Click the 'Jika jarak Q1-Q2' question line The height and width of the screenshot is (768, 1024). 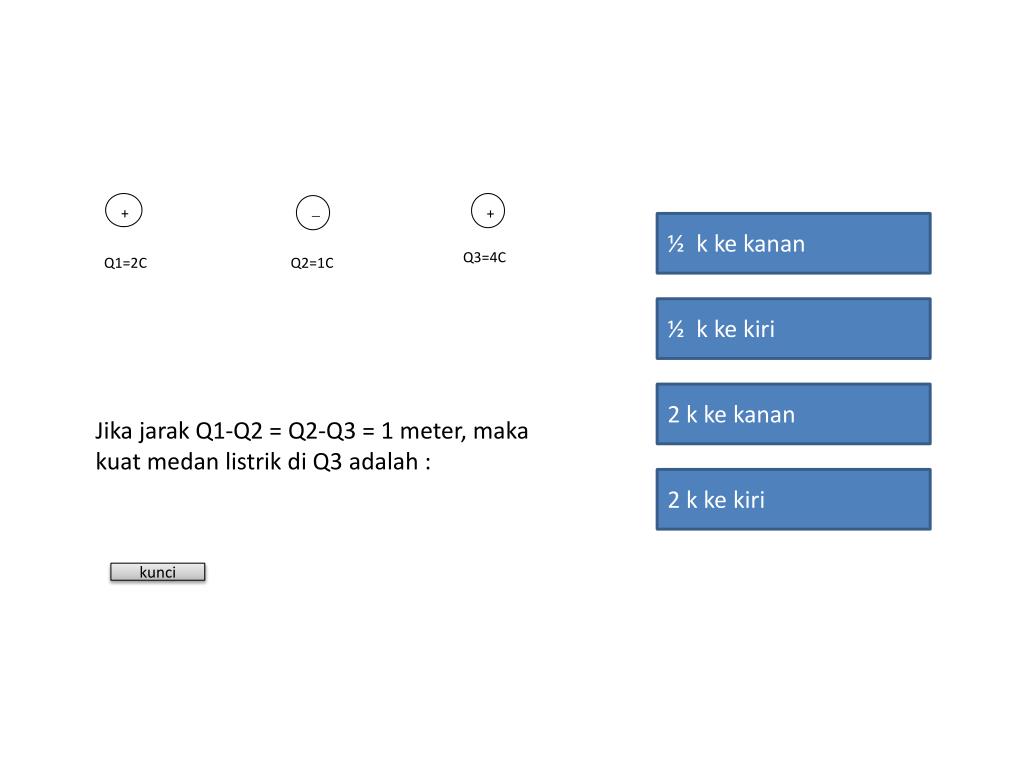click(312, 431)
